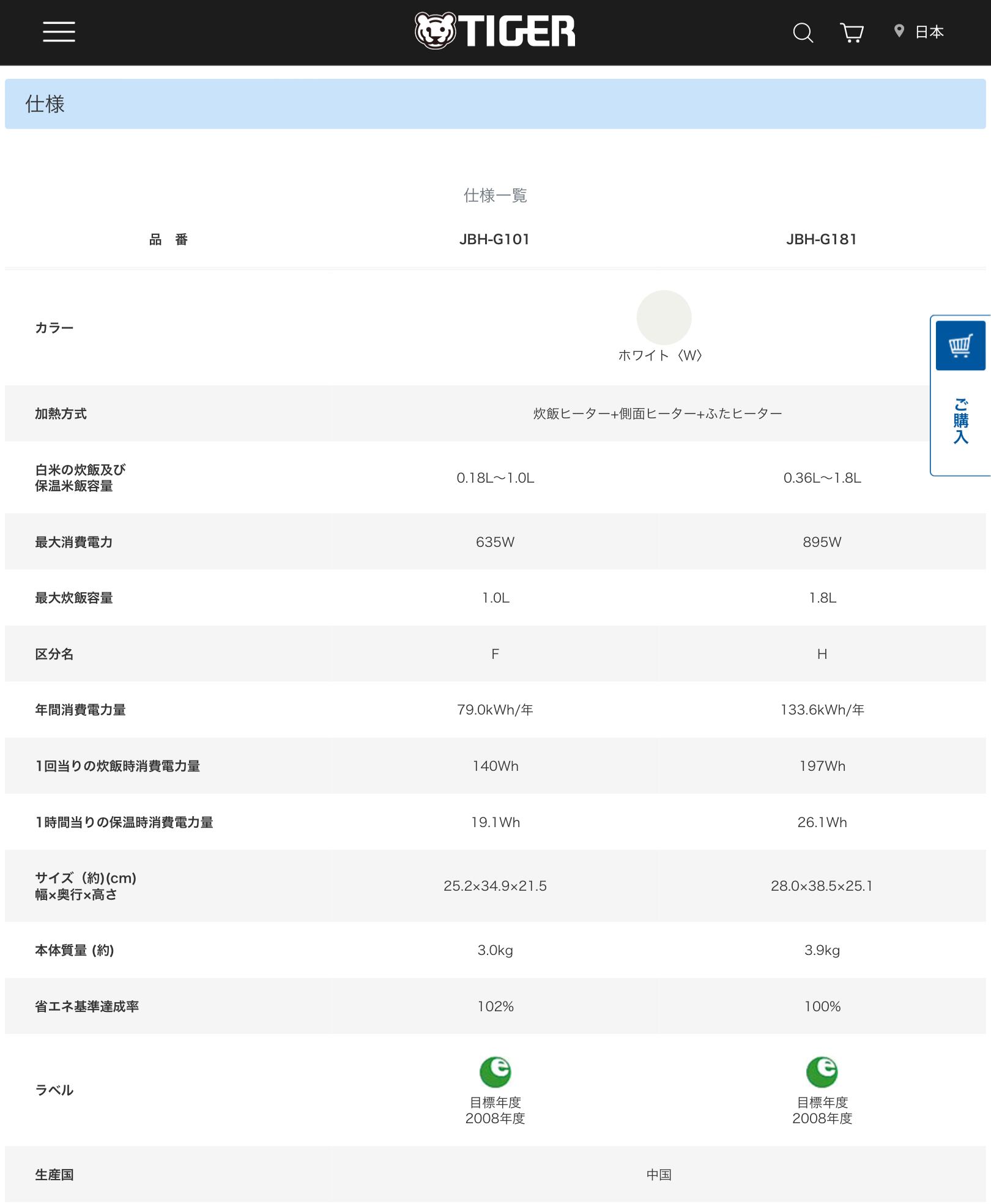Select the JBH-G181 model heading
Screen dimensions: 991x1204
coord(822,239)
